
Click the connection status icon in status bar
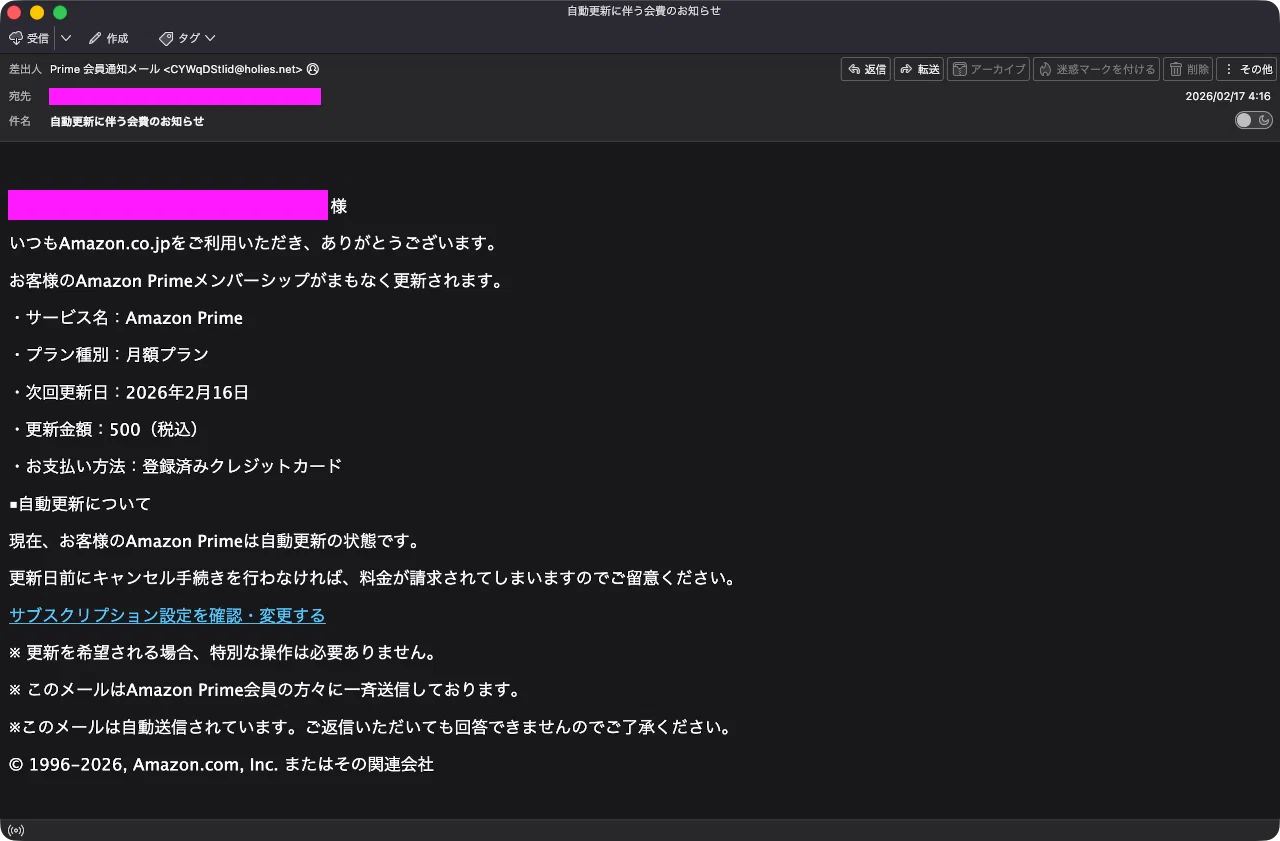point(15,830)
